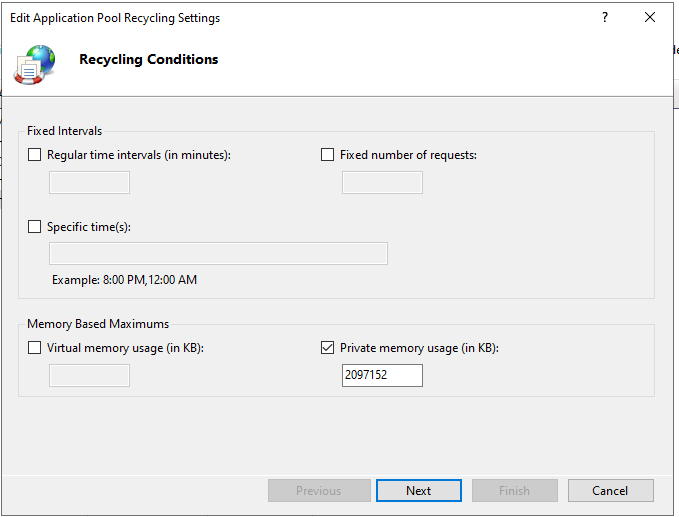Click the regular time intervals minutes field
Image resolution: width=679 pixels, height=517 pixels.
pos(89,182)
